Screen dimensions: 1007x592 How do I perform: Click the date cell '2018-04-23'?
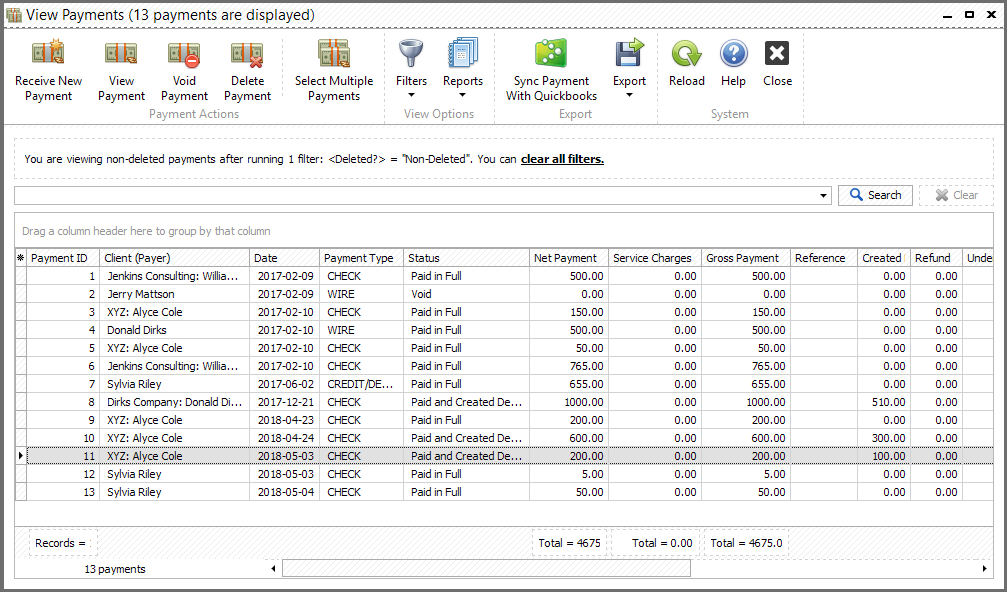[286, 420]
